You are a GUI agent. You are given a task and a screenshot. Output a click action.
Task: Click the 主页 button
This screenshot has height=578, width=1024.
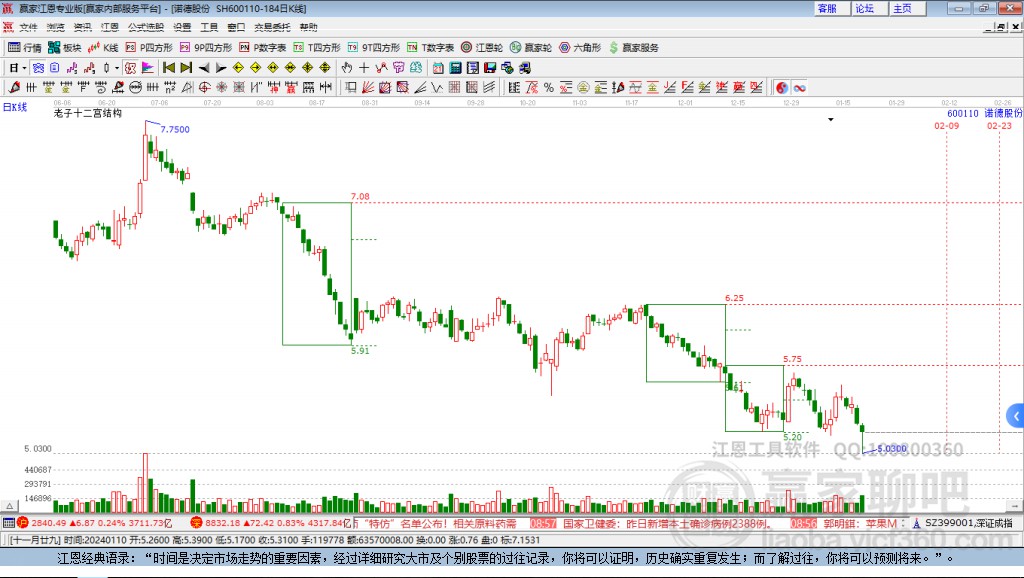pos(907,8)
